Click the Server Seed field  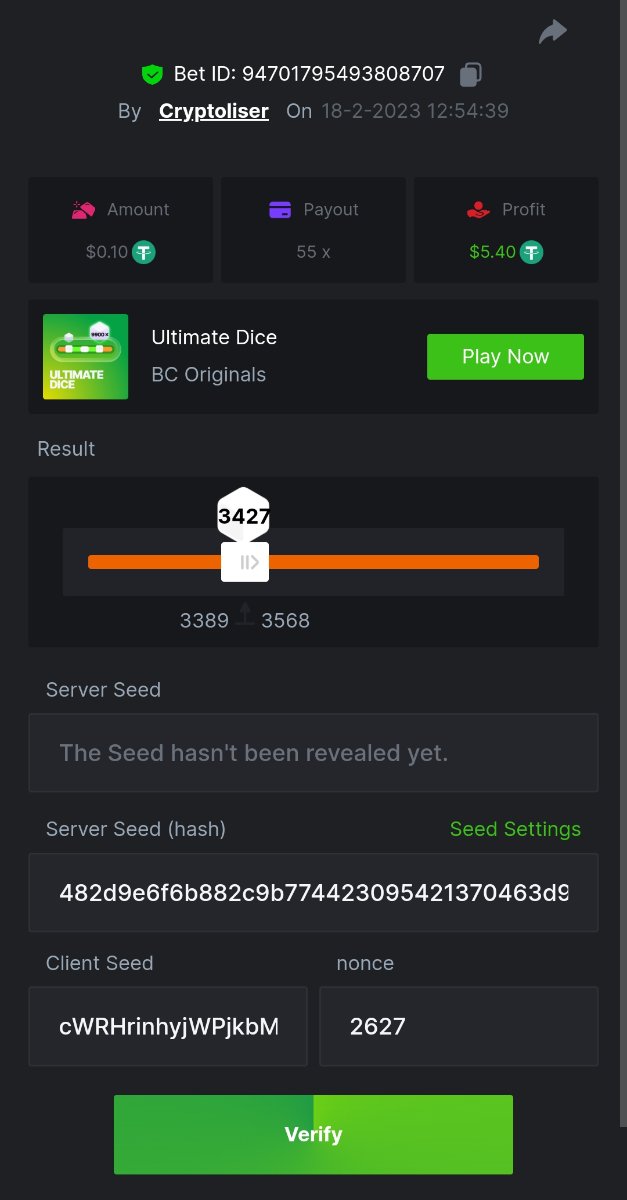tap(313, 753)
